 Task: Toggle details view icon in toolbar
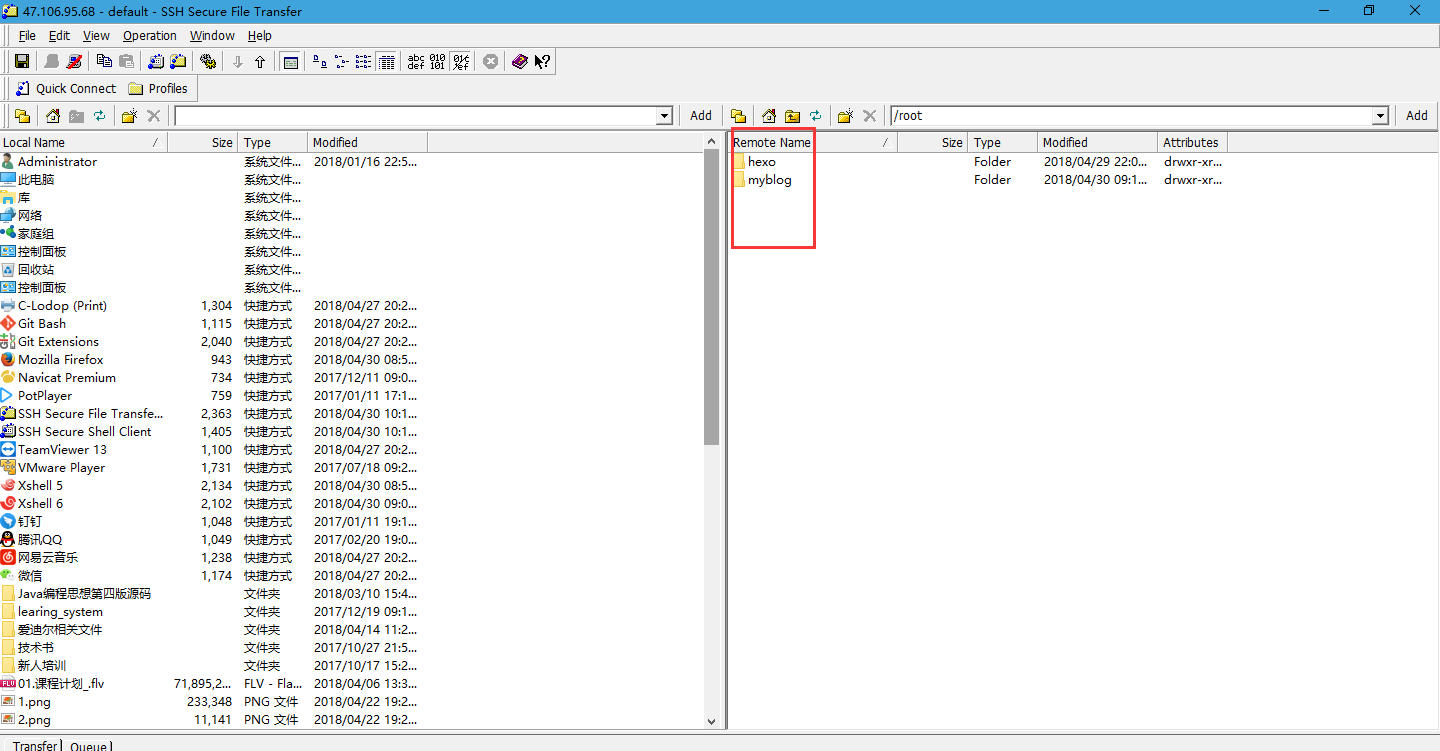pyautogui.click(x=385, y=62)
